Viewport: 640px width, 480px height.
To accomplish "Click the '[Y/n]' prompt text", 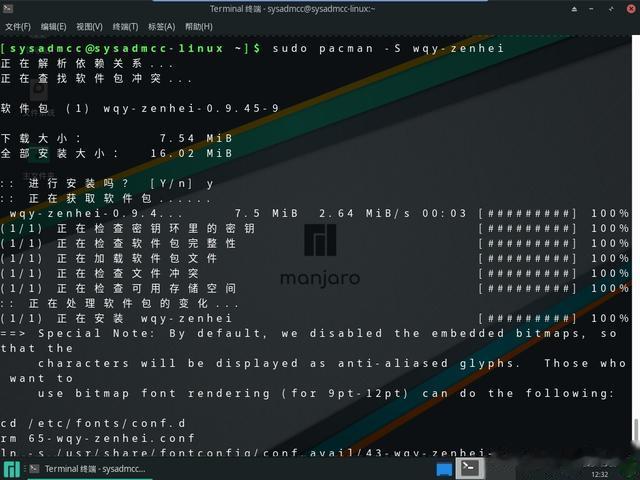I will [171, 184].
